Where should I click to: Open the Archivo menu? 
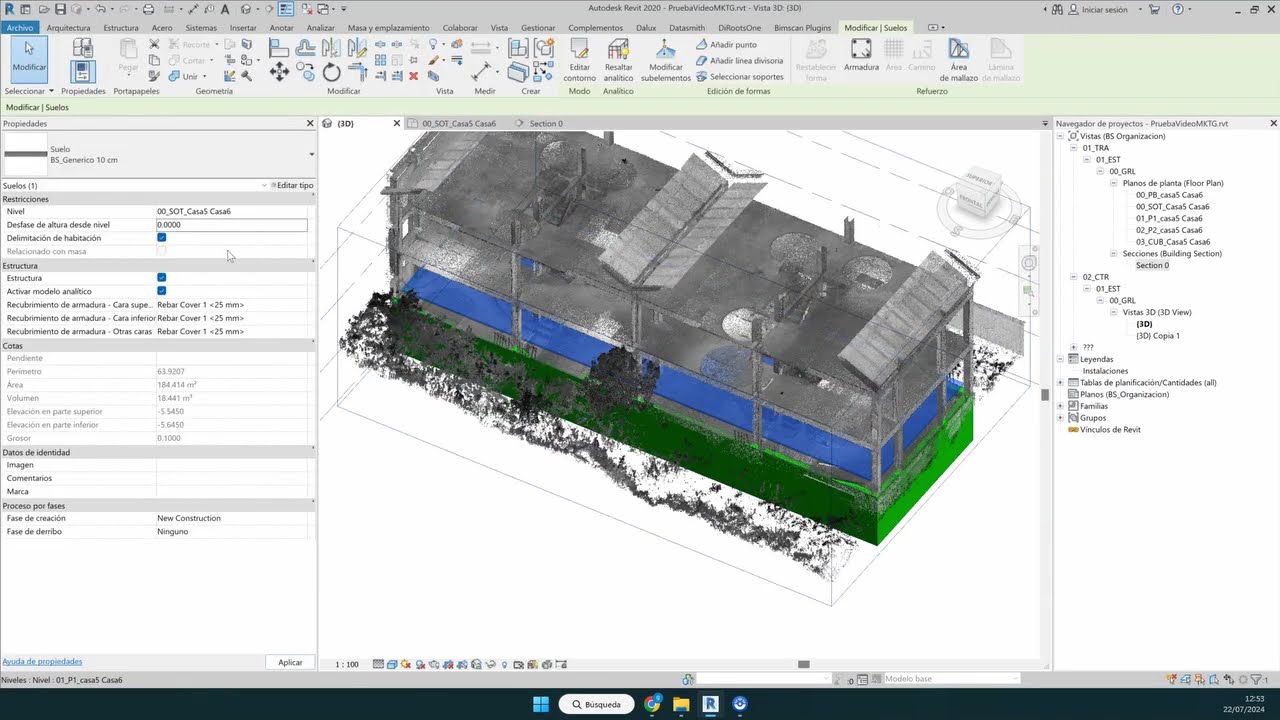point(20,28)
